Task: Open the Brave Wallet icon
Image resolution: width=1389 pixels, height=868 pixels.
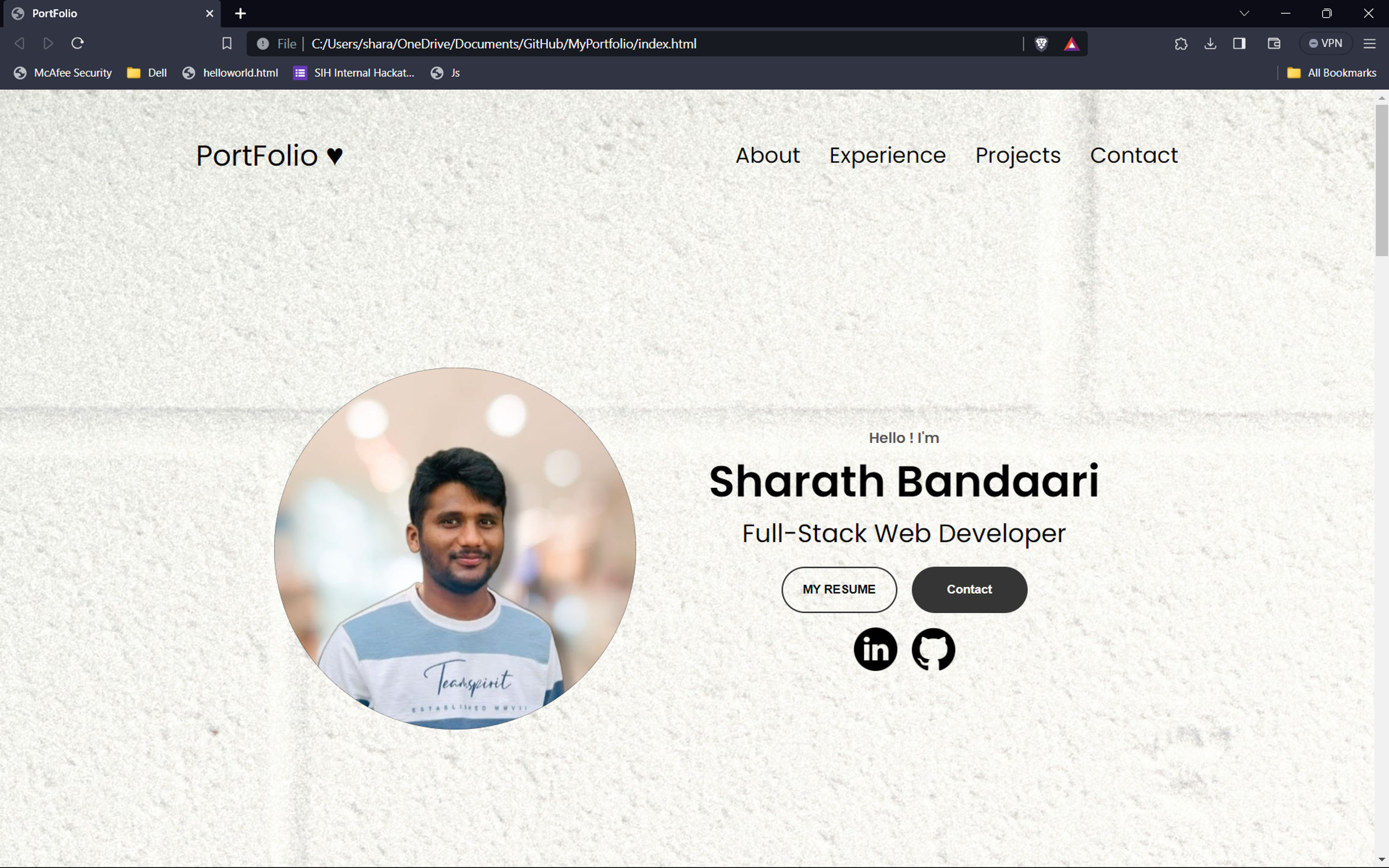Action: point(1274,44)
